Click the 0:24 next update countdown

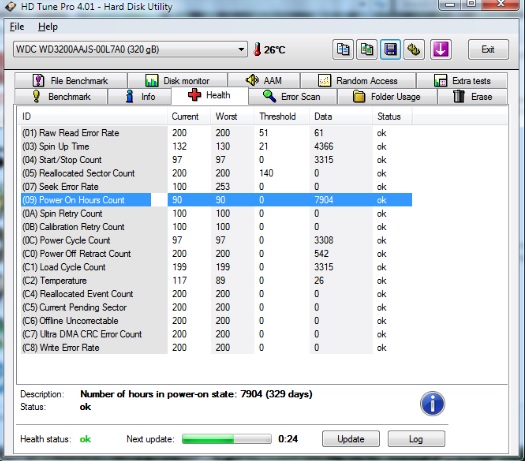(288, 439)
